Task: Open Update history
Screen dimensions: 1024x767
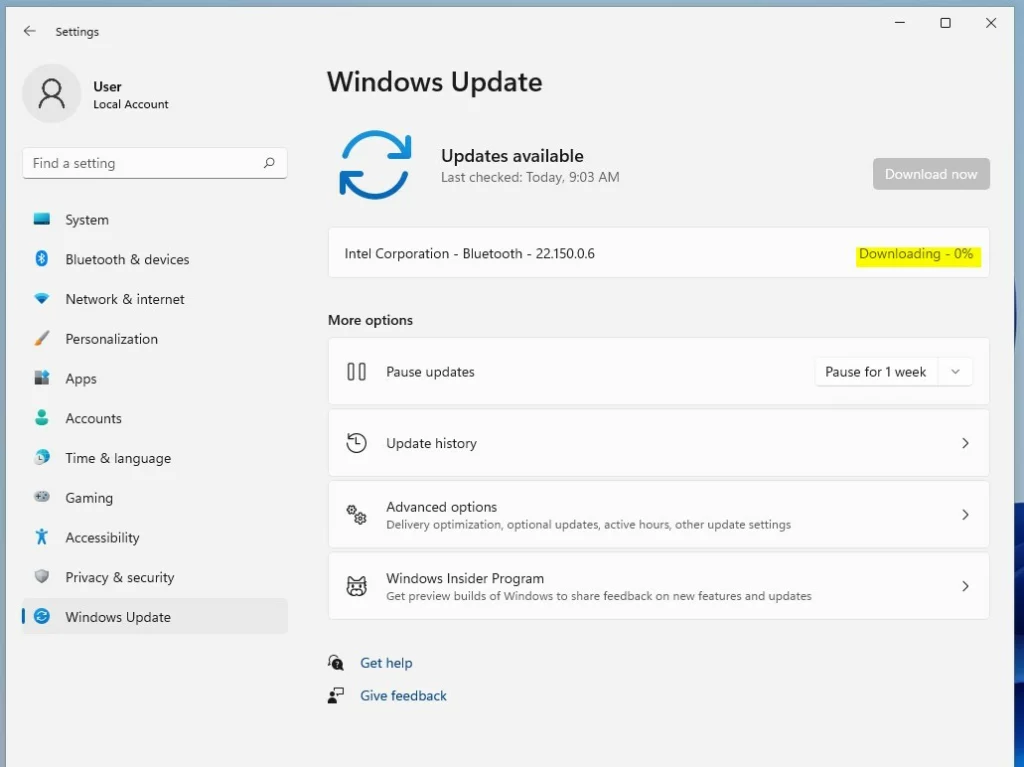Action: 658,443
